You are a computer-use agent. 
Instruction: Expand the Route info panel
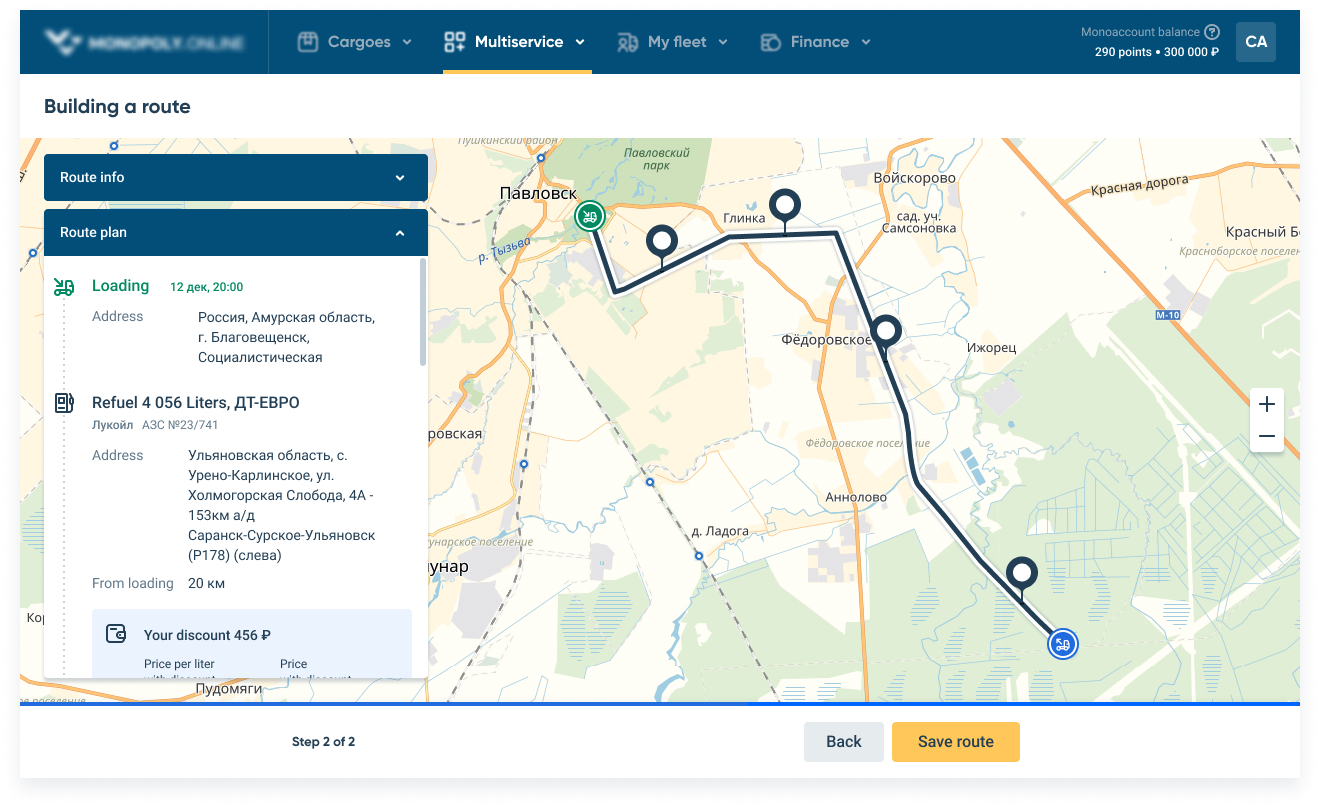236,177
